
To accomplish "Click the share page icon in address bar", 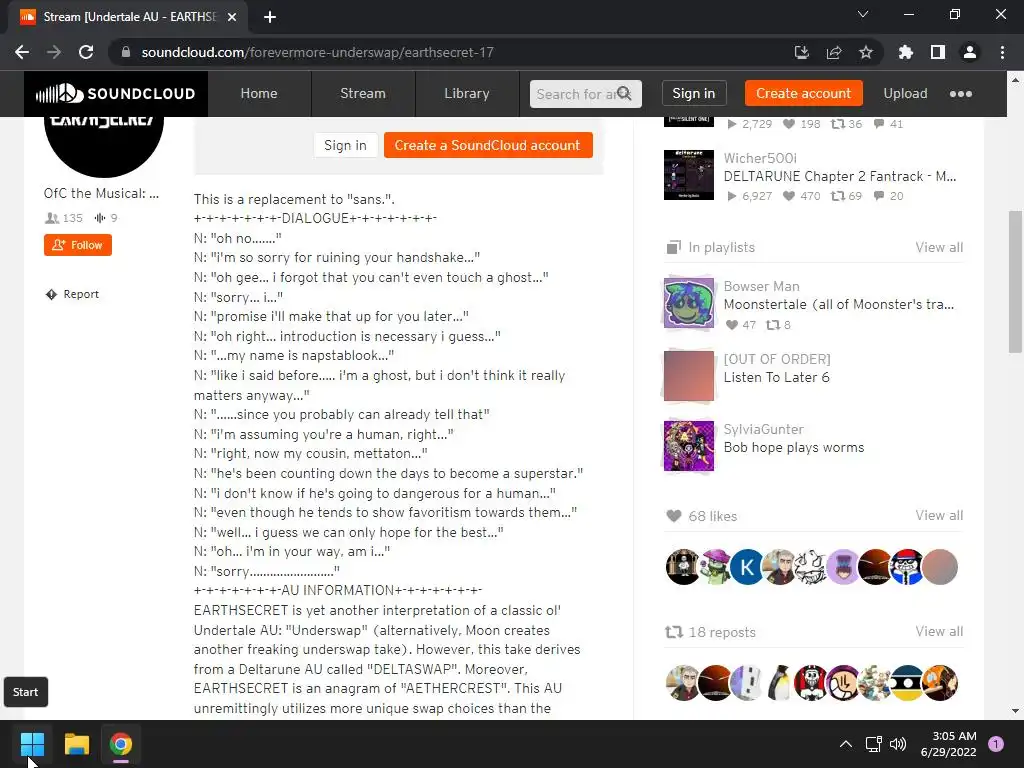I will point(834,52).
